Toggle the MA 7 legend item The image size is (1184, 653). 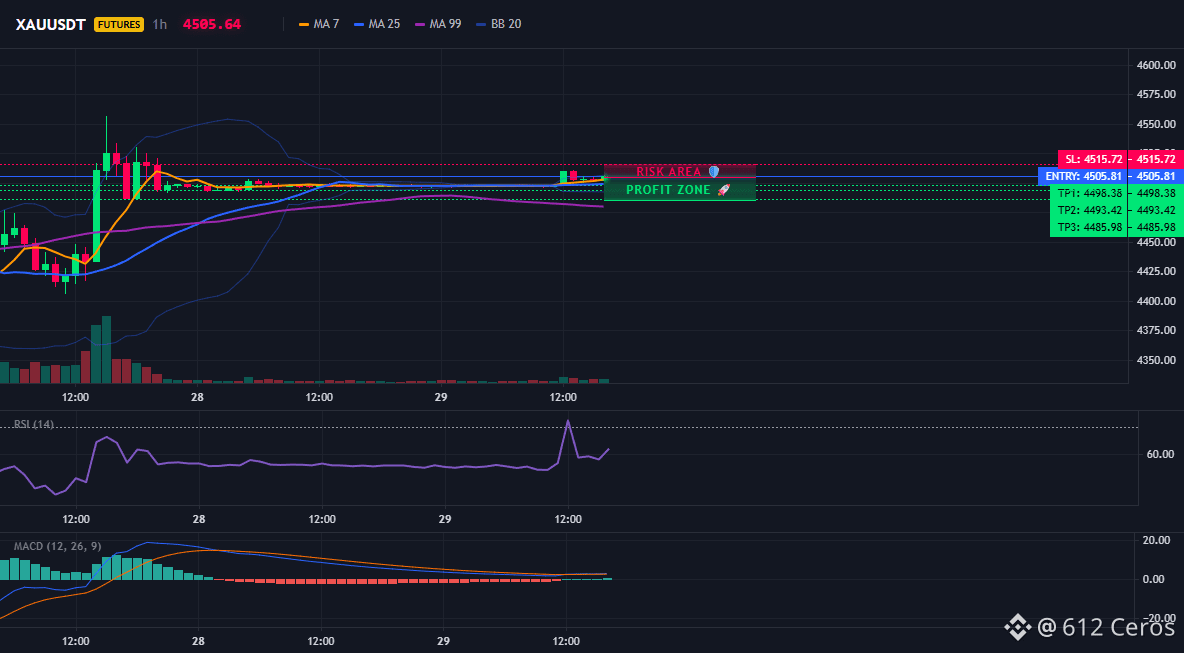click(x=319, y=24)
